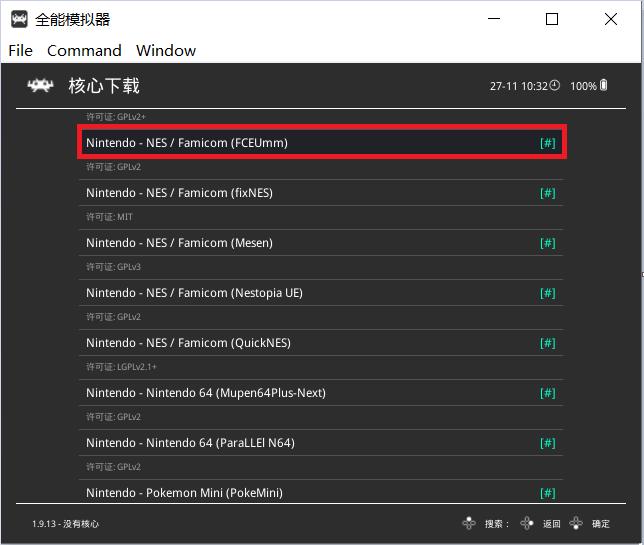The width and height of the screenshot is (644, 545).
Task: Click the gamepad icon beside 确定
Action: (x=576, y=523)
